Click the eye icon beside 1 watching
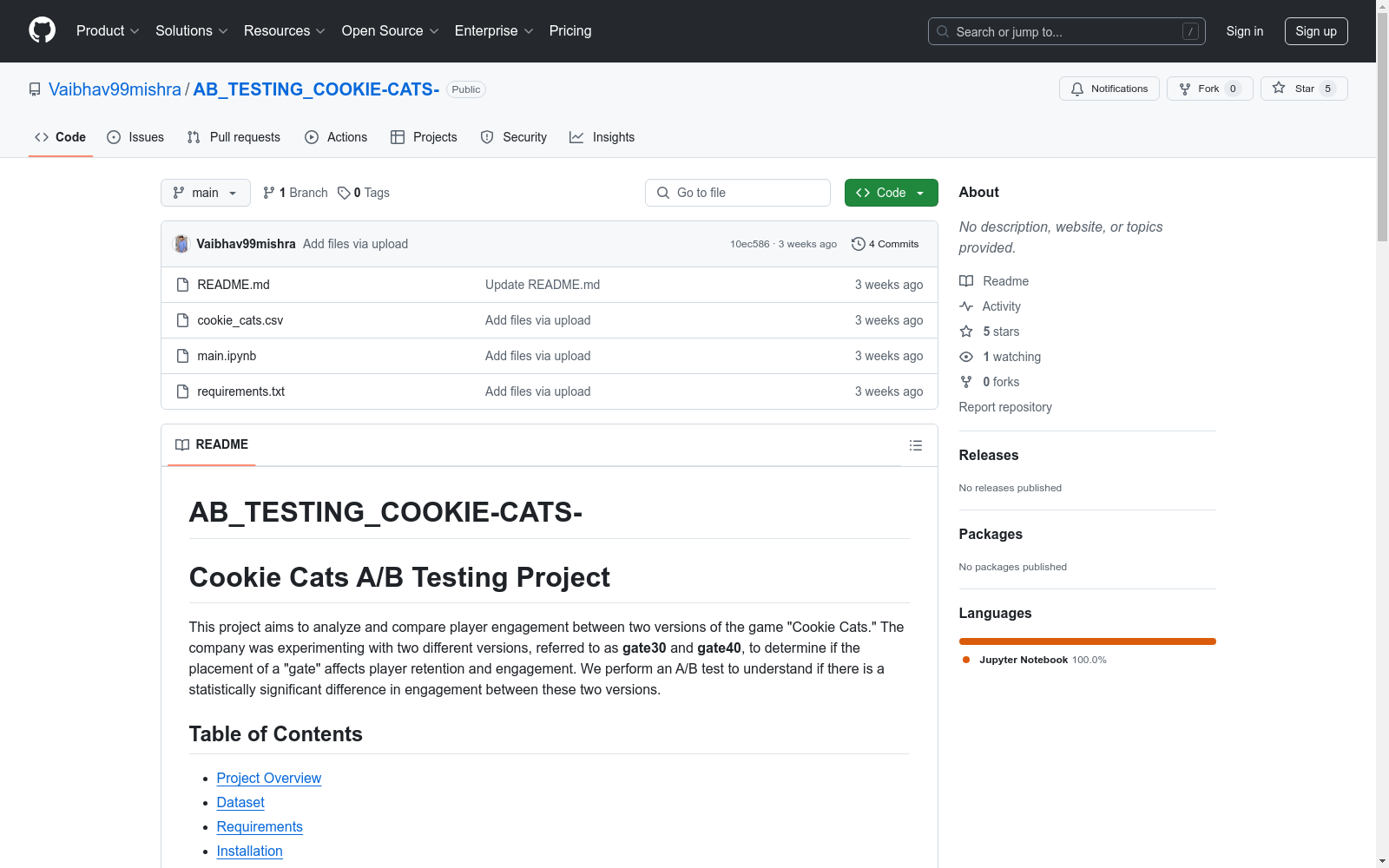The image size is (1389, 868). [x=966, y=357]
